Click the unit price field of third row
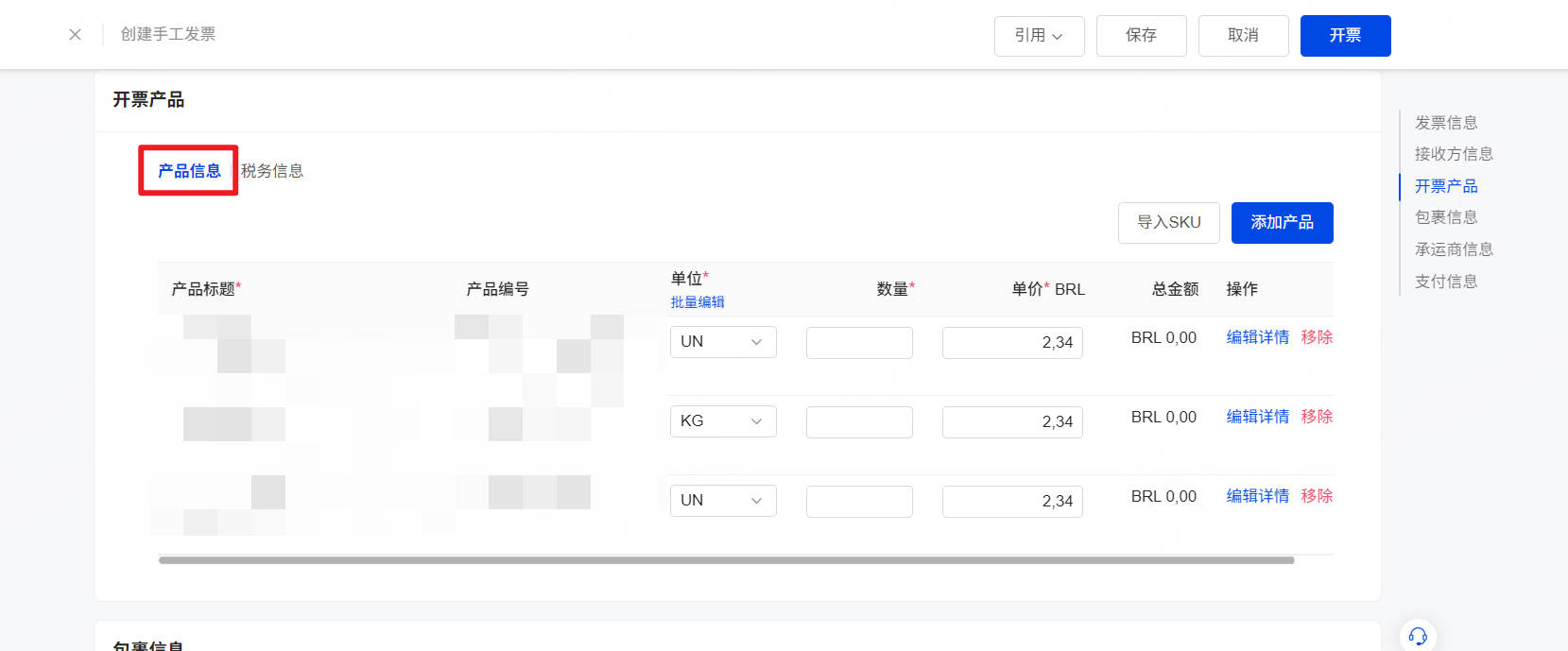This screenshot has width=1568, height=651. click(x=1012, y=502)
